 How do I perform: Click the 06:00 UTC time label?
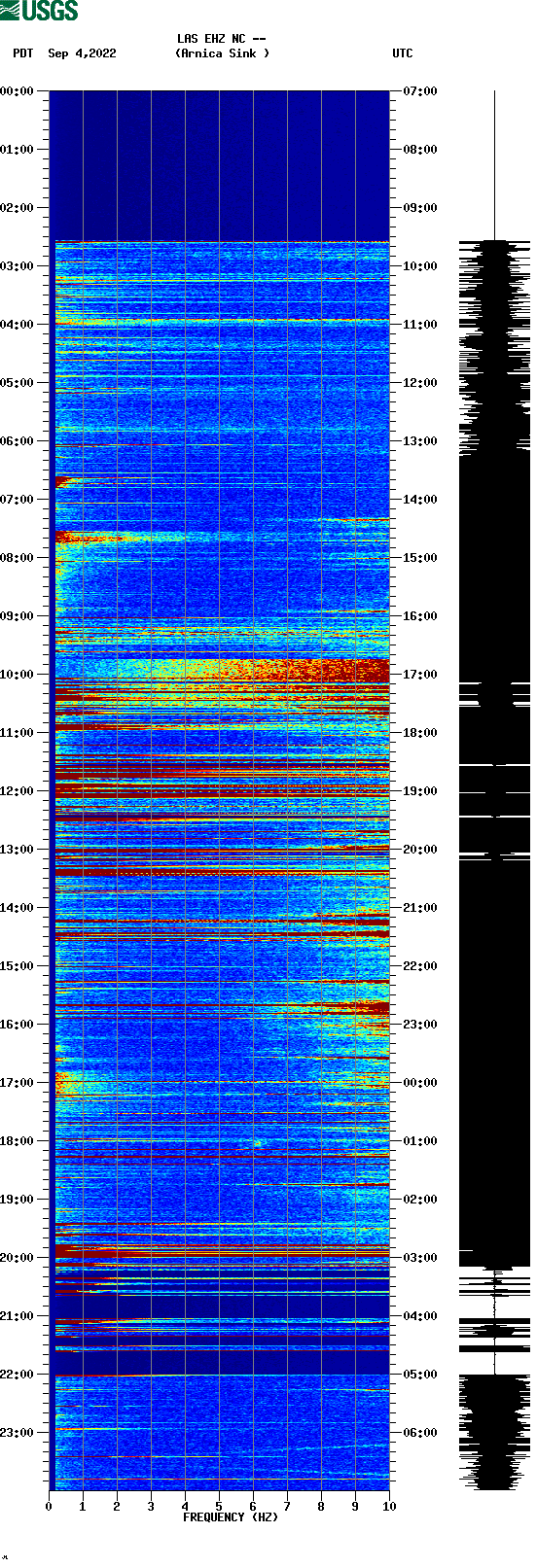(420, 1433)
